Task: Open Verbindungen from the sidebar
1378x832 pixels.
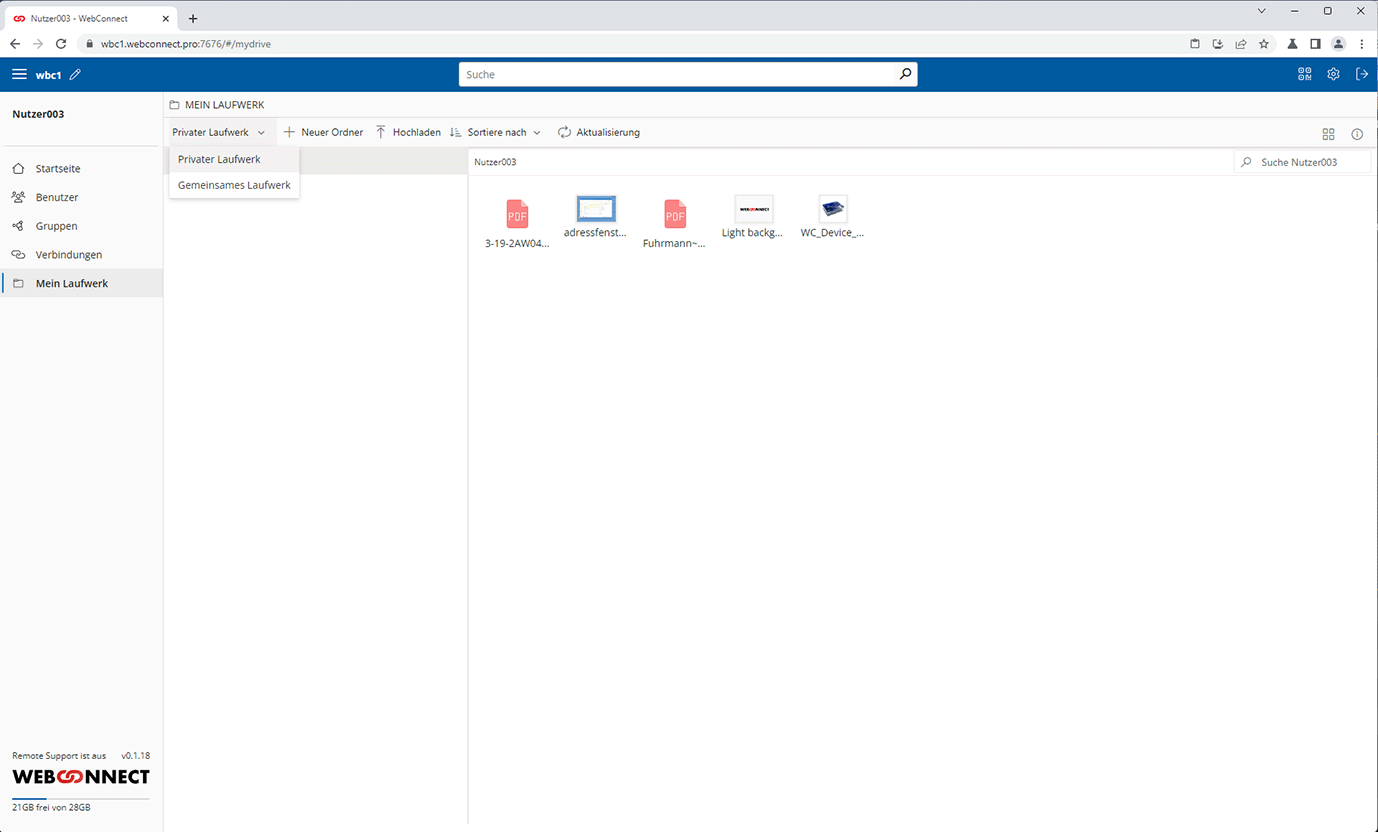Action: coord(68,254)
